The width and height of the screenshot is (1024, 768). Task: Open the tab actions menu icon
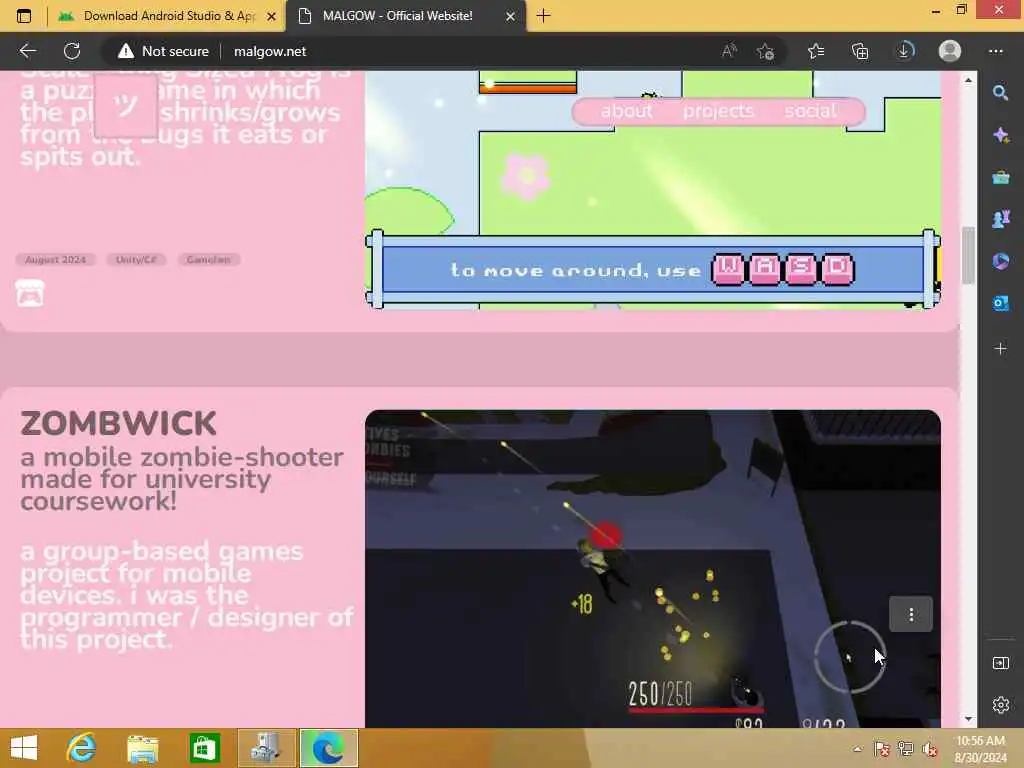pos(24,16)
